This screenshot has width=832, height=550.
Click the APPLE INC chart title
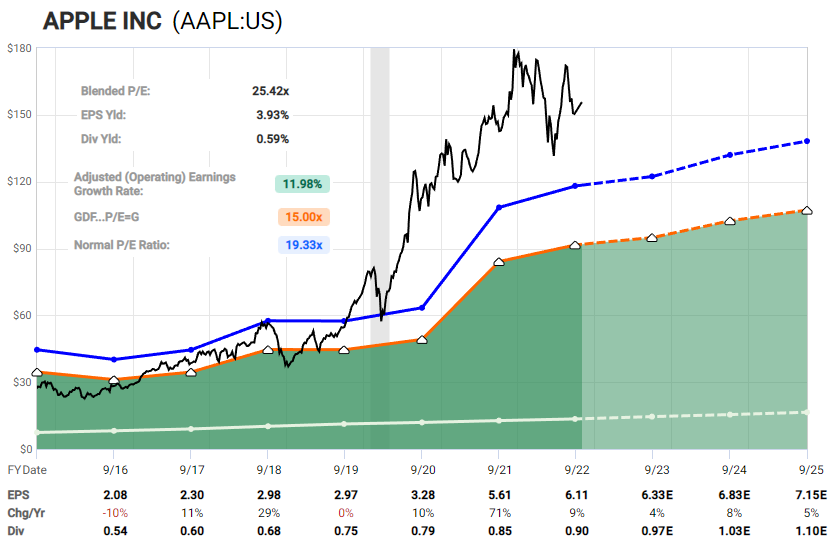click(x=102, y=21)
